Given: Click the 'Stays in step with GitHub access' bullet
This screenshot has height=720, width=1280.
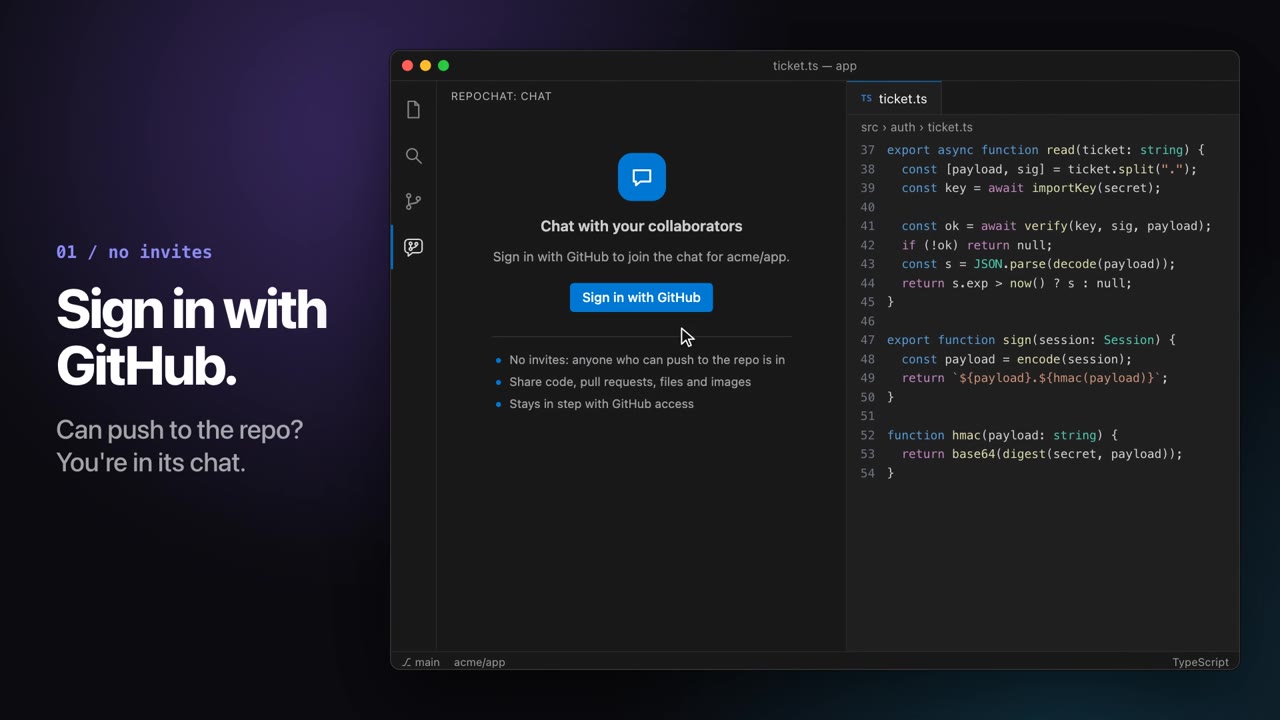Looking at the screenshot, I should (x=601, y=404).
